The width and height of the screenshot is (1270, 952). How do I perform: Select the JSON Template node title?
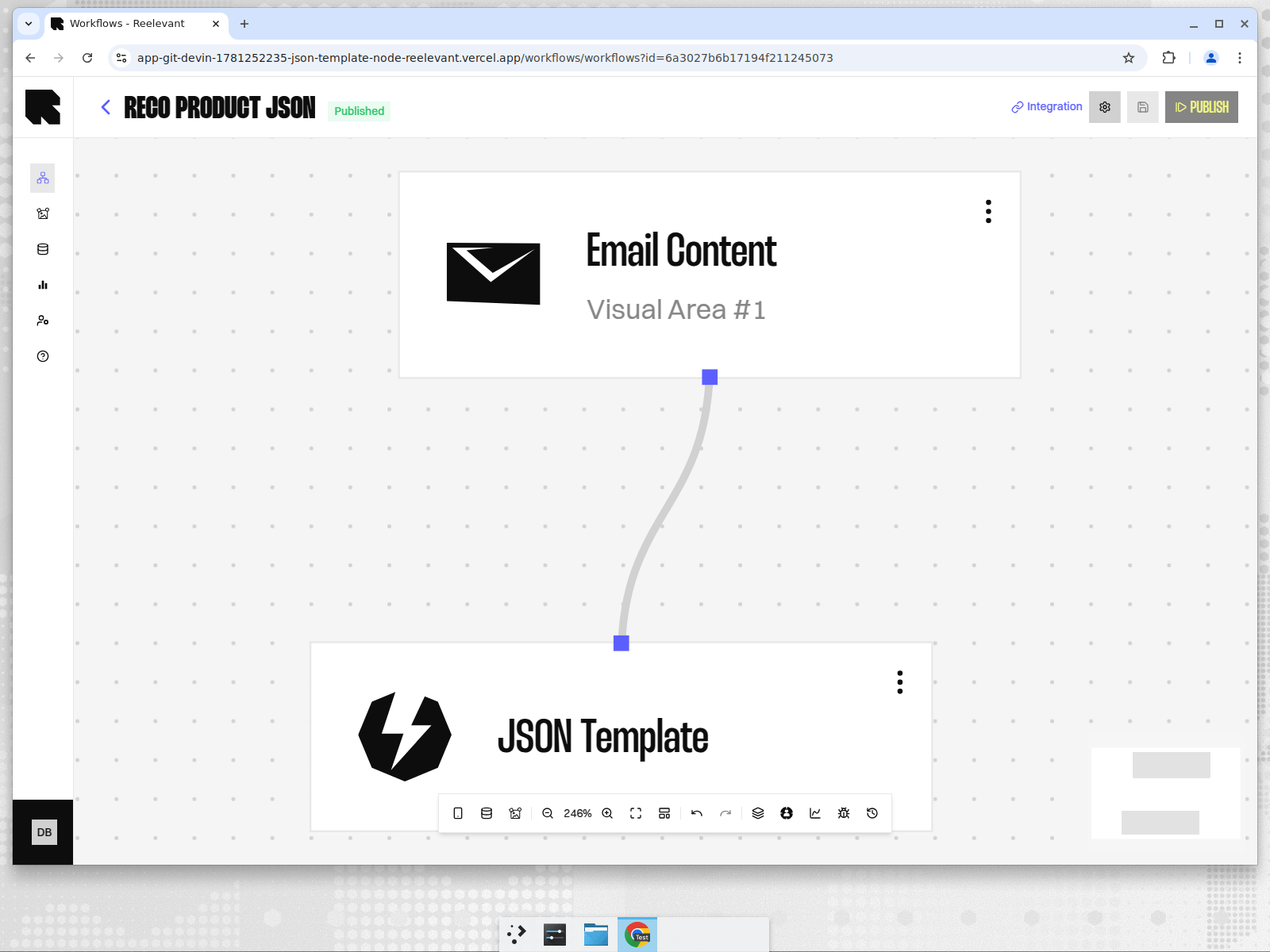(x=602, y=737)
